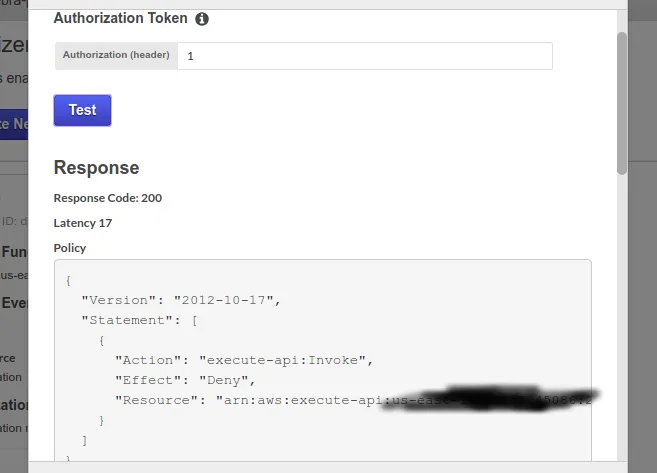Click the "Statement" key in the policy

(124, 320)
